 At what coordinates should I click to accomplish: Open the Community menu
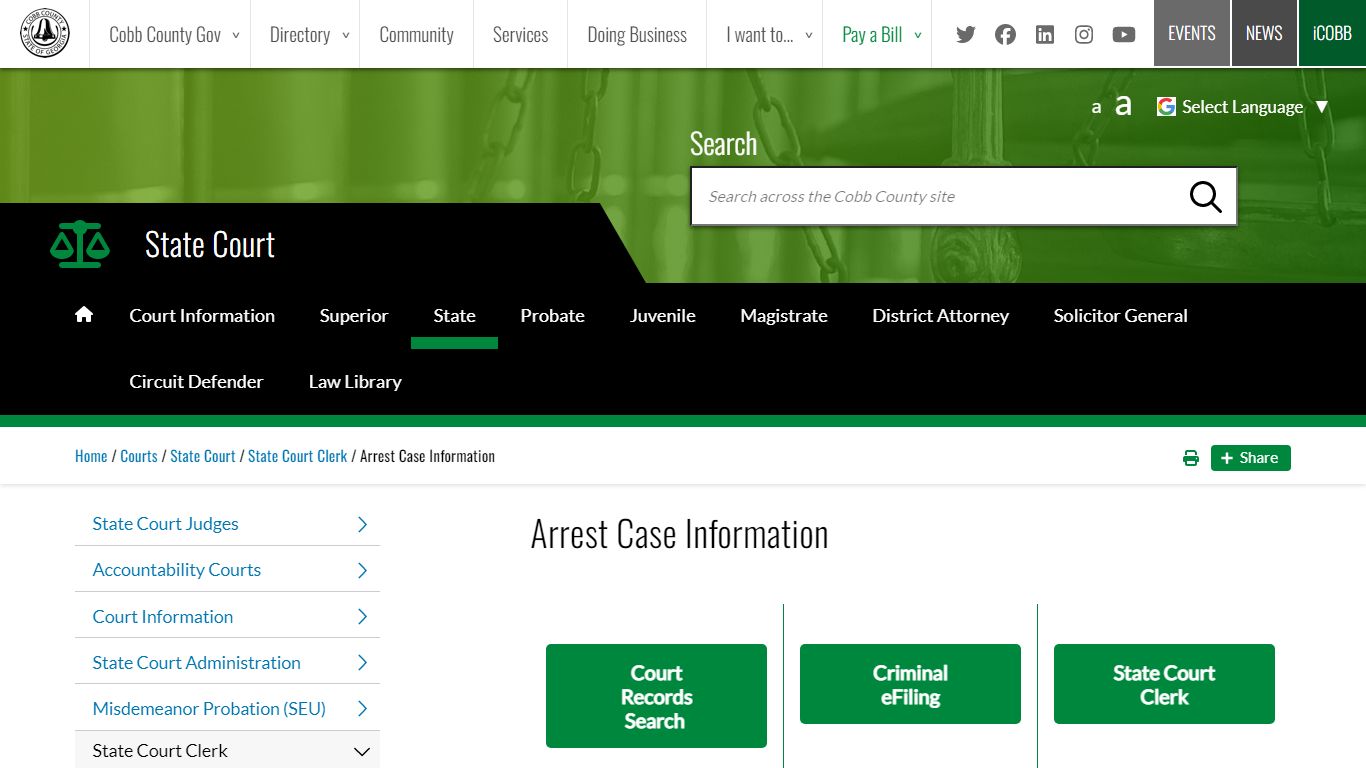pos(416,34)
